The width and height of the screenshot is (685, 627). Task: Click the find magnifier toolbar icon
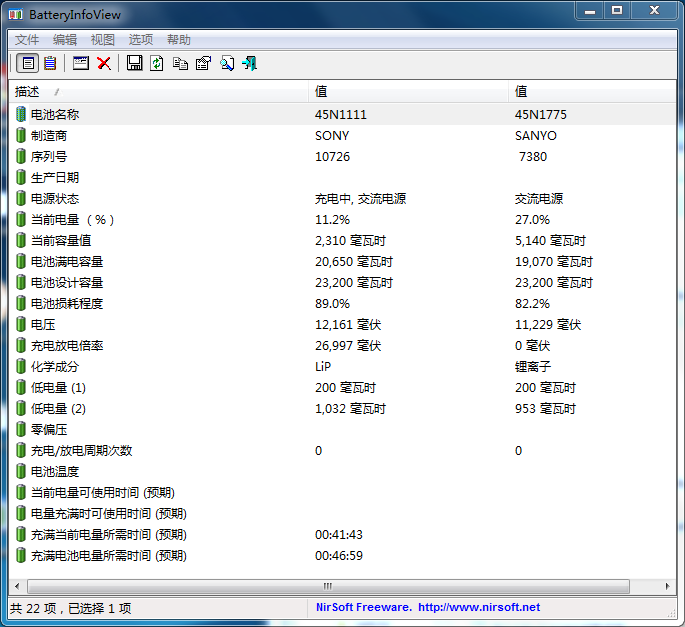pos(226,63)
